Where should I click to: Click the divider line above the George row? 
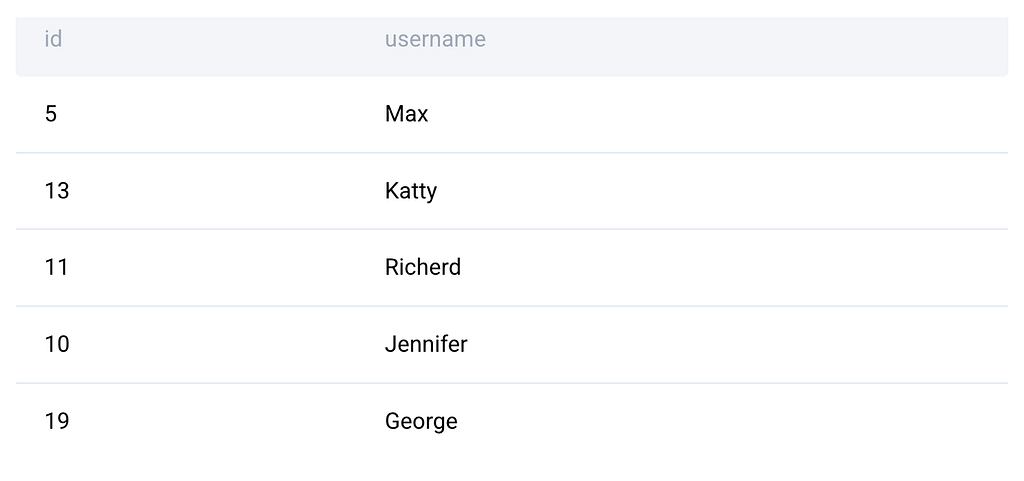512,383
